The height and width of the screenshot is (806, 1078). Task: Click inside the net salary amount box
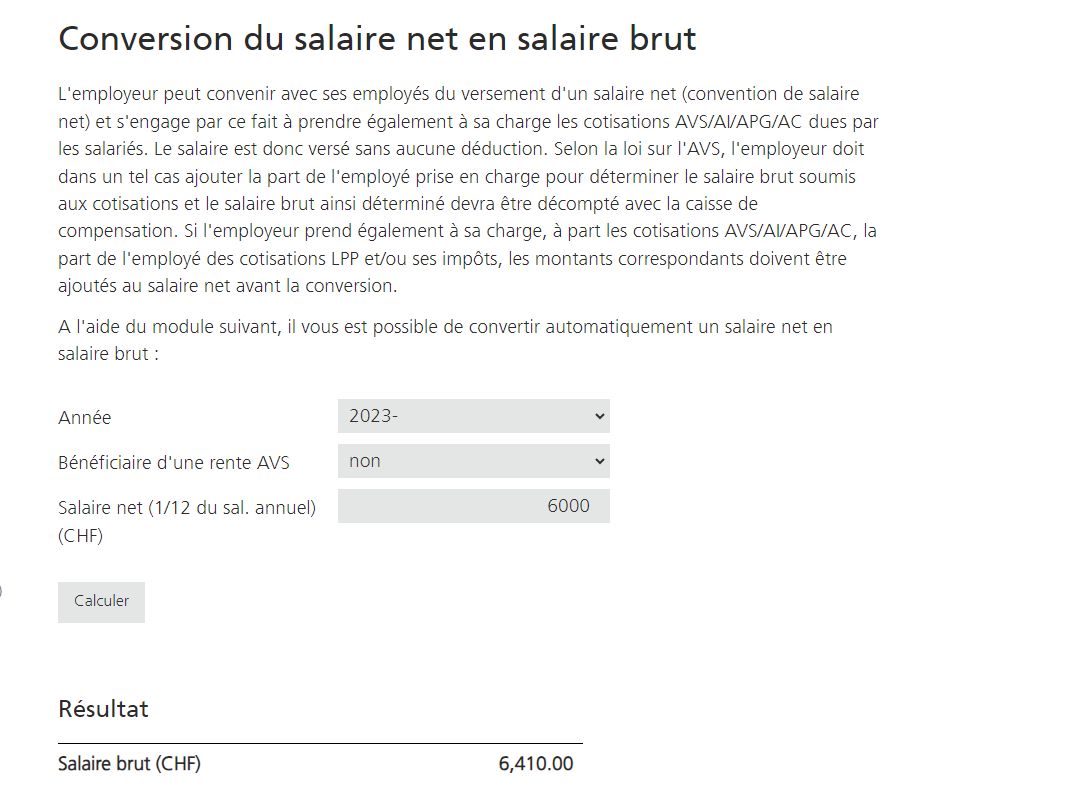point(474,506)
